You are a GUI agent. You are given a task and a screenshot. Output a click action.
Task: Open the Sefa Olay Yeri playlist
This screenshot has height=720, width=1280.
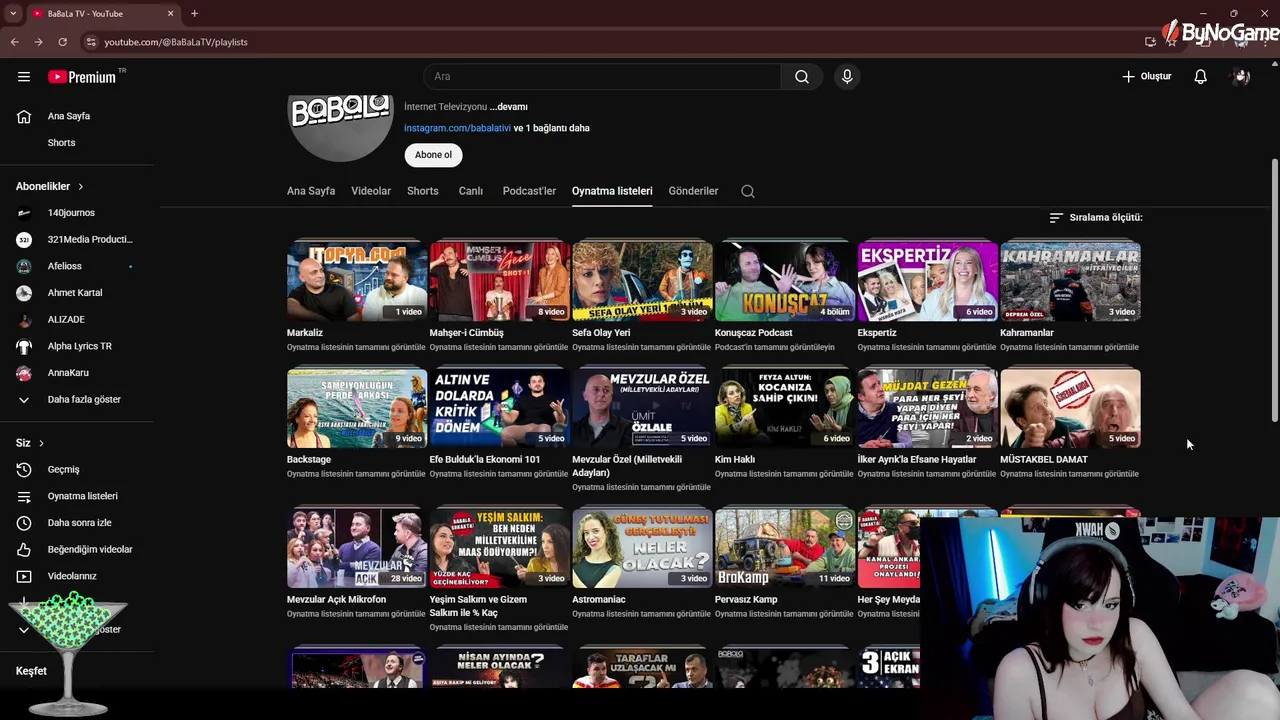tap(642, 282)
